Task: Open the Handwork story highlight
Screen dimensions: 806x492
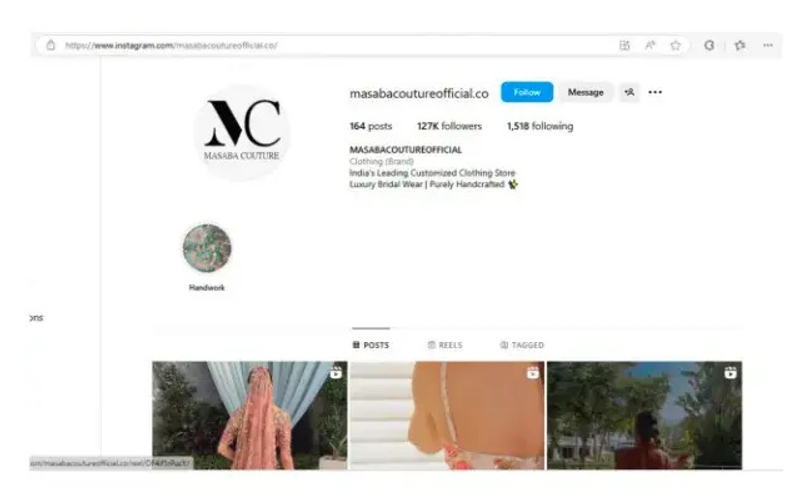Action: point(207,248)
